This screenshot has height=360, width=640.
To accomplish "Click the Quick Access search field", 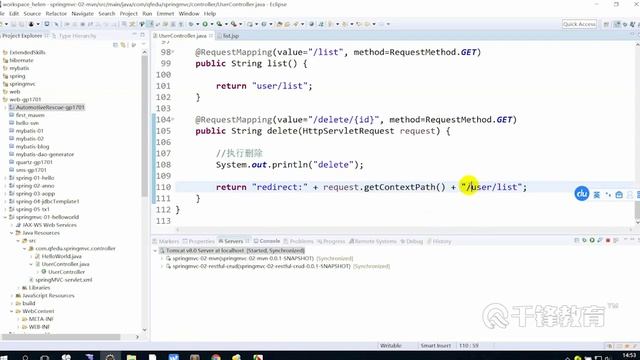I will [x=579, y=24].
